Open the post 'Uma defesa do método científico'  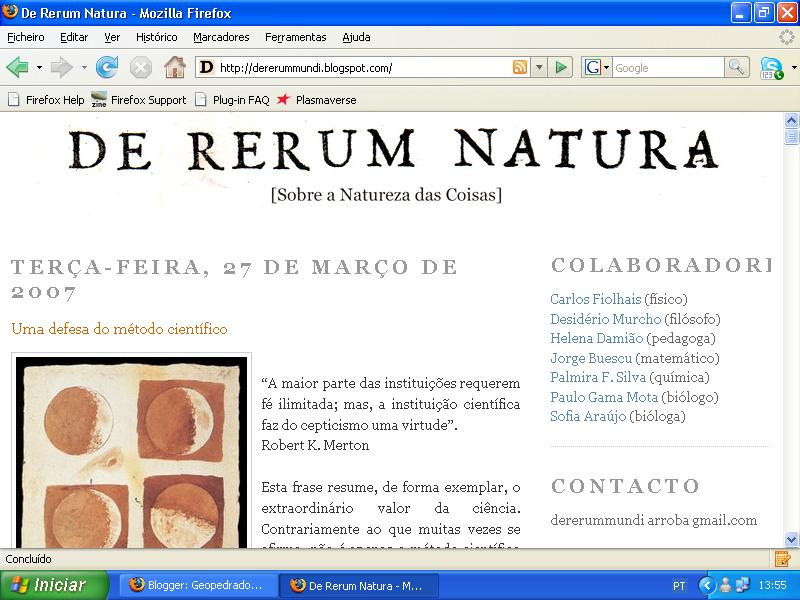[x=119, y=329]
